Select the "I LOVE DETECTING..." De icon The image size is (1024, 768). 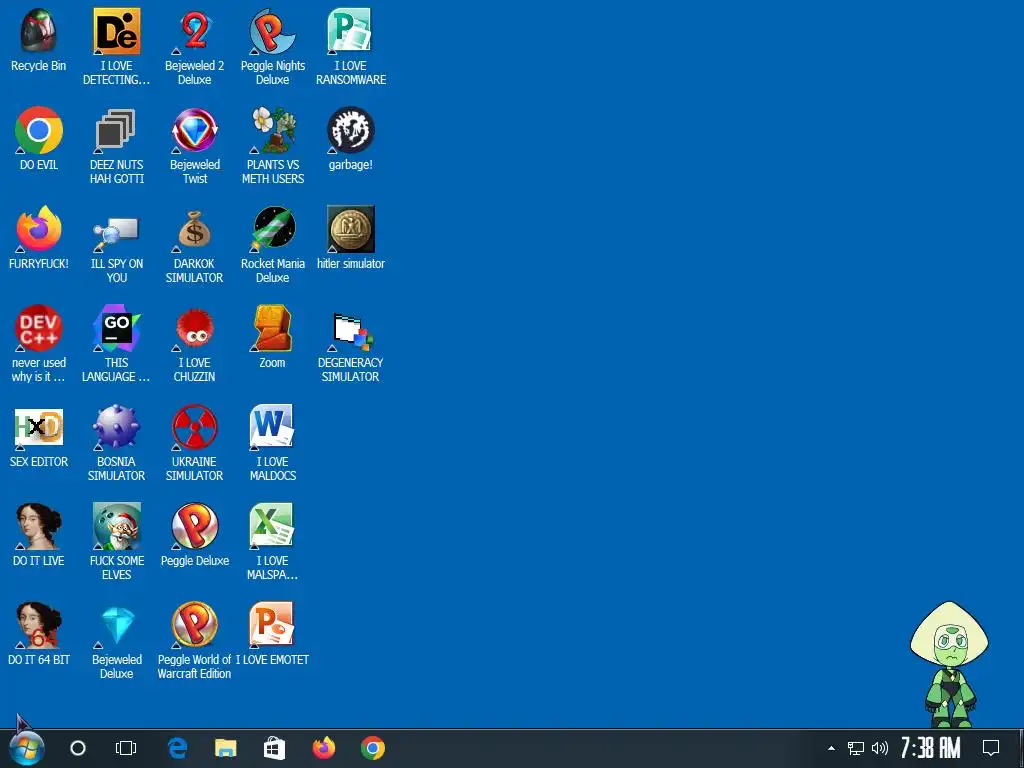coord(116,31)
